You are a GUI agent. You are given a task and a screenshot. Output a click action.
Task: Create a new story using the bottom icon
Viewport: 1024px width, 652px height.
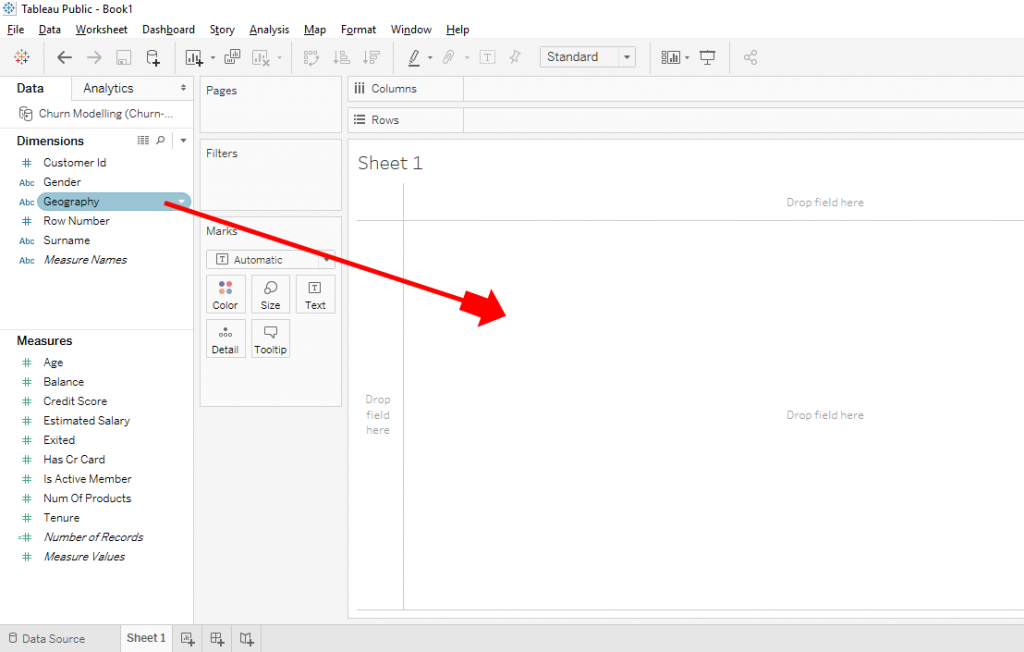pyautogui.click(x=246, y=638)
